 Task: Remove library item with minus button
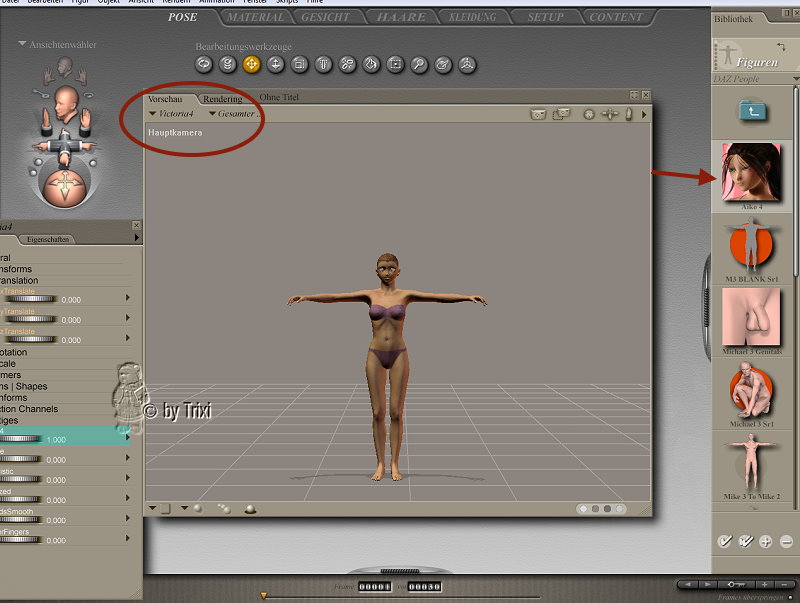coord(786,542)
